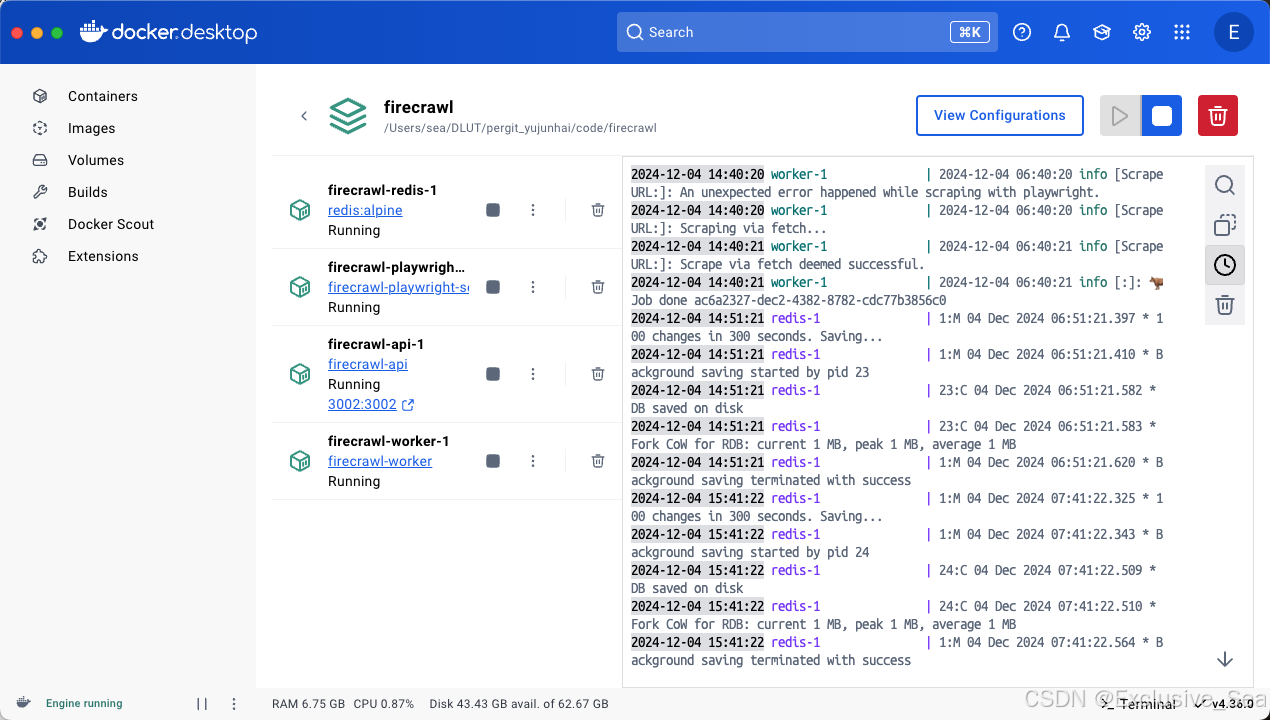Open the redis:alpine image link
1270x720 pixels.
pos(365,210)
